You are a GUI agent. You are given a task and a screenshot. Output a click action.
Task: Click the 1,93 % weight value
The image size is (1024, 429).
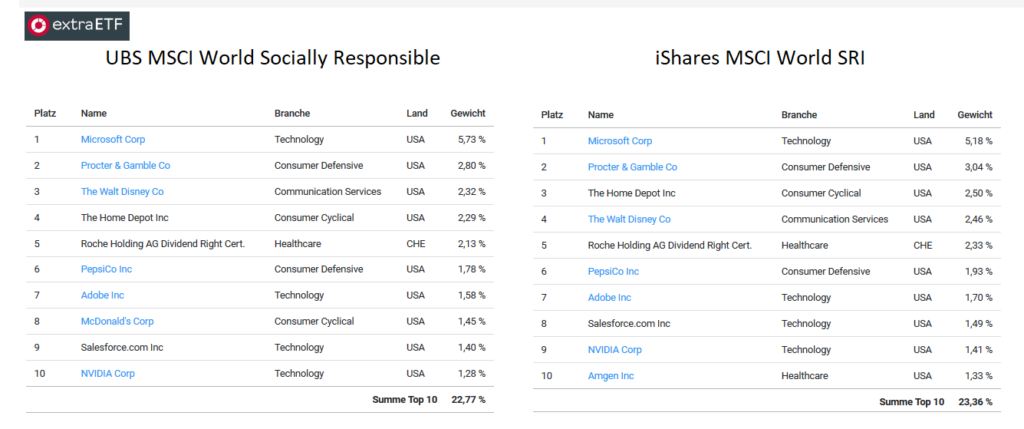tap(978, 271)
